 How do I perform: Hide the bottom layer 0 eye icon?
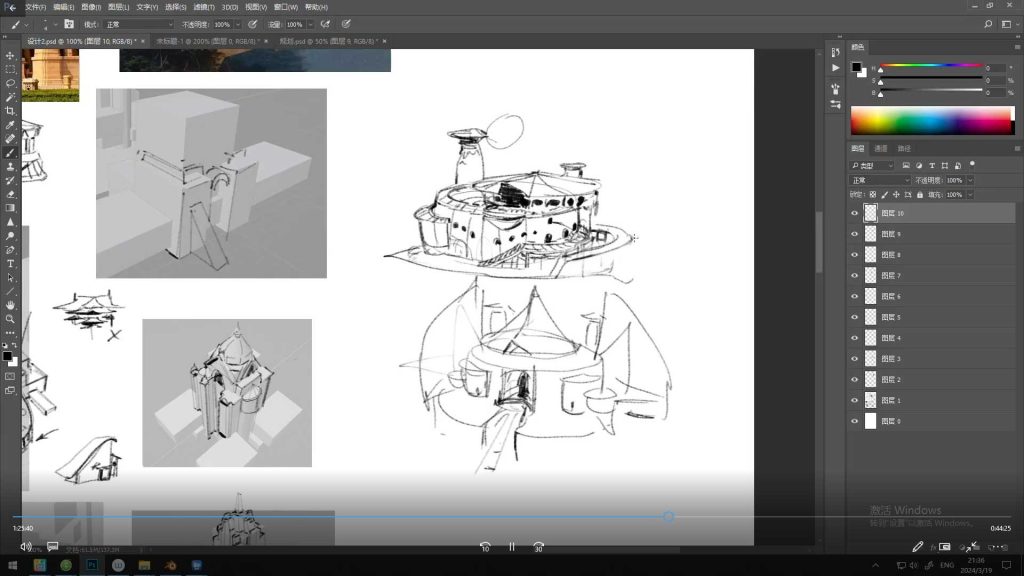tap(854, 421)
